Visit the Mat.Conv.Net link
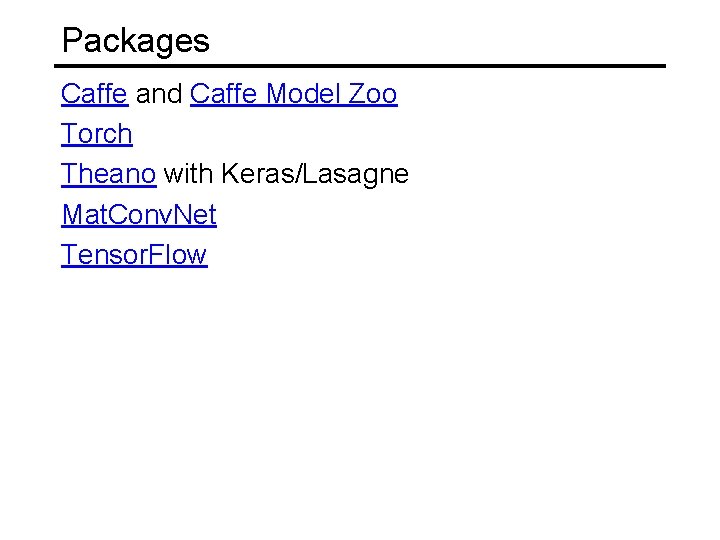Screen dimensions: 720x540 click(x=138, y=215)
